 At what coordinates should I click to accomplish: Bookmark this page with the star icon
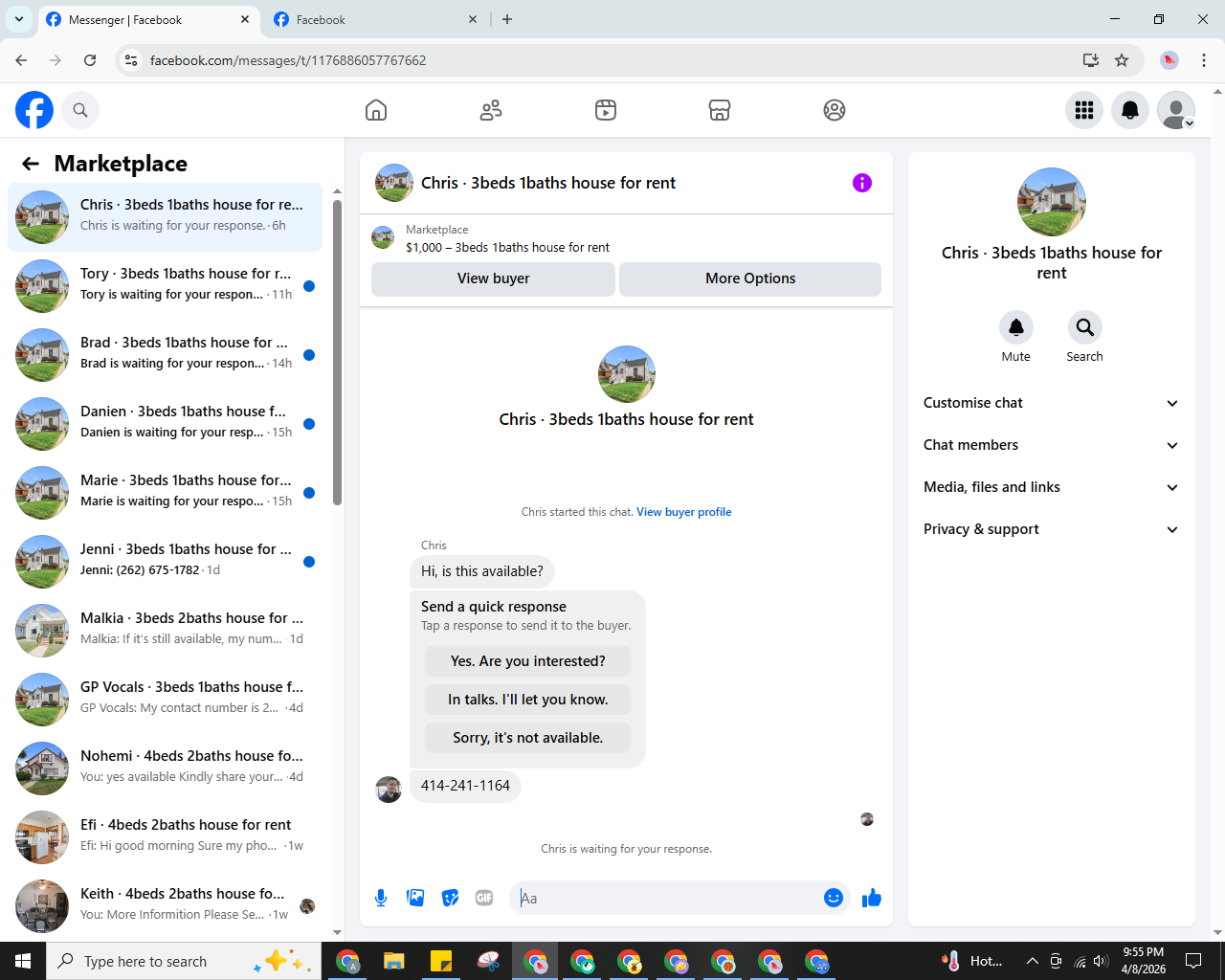(x=1122, y=60)
